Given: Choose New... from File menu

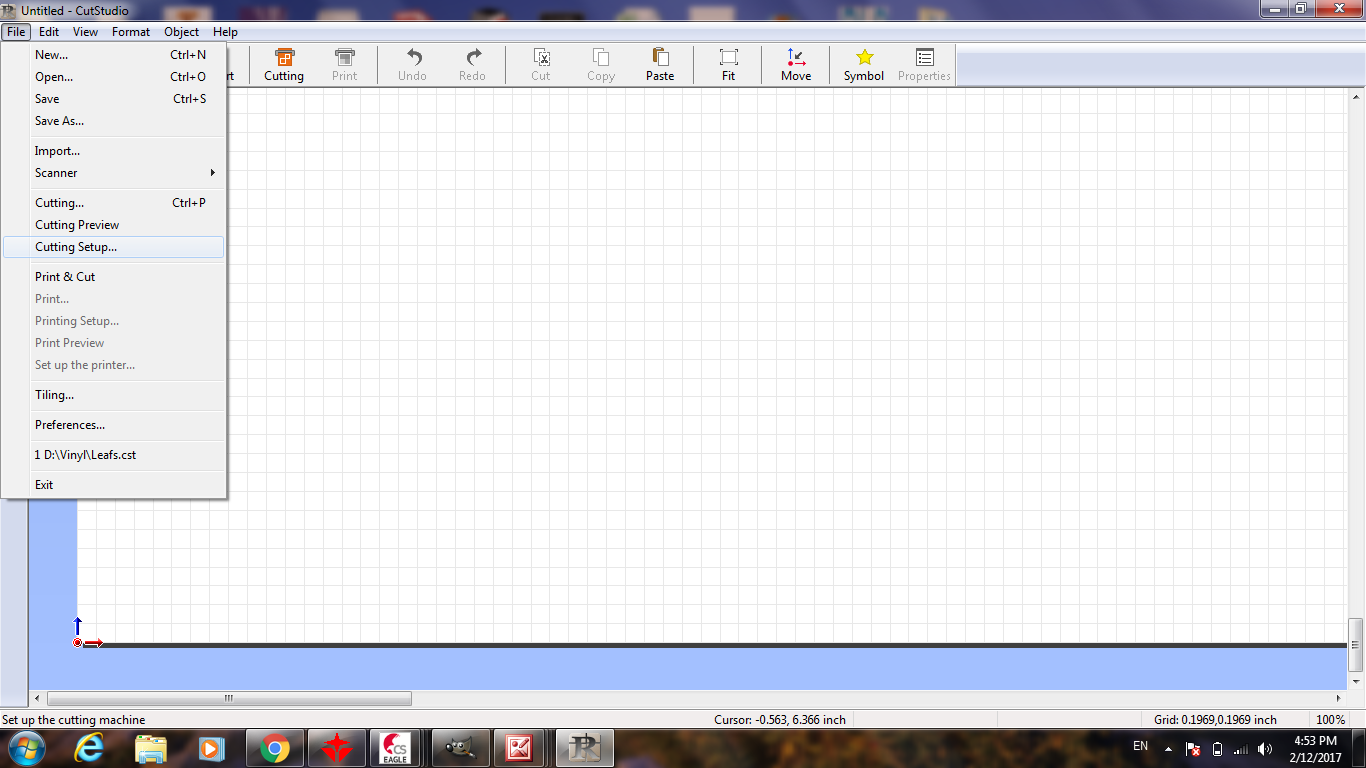Looking at the screenshot, I should pos(114,55).
